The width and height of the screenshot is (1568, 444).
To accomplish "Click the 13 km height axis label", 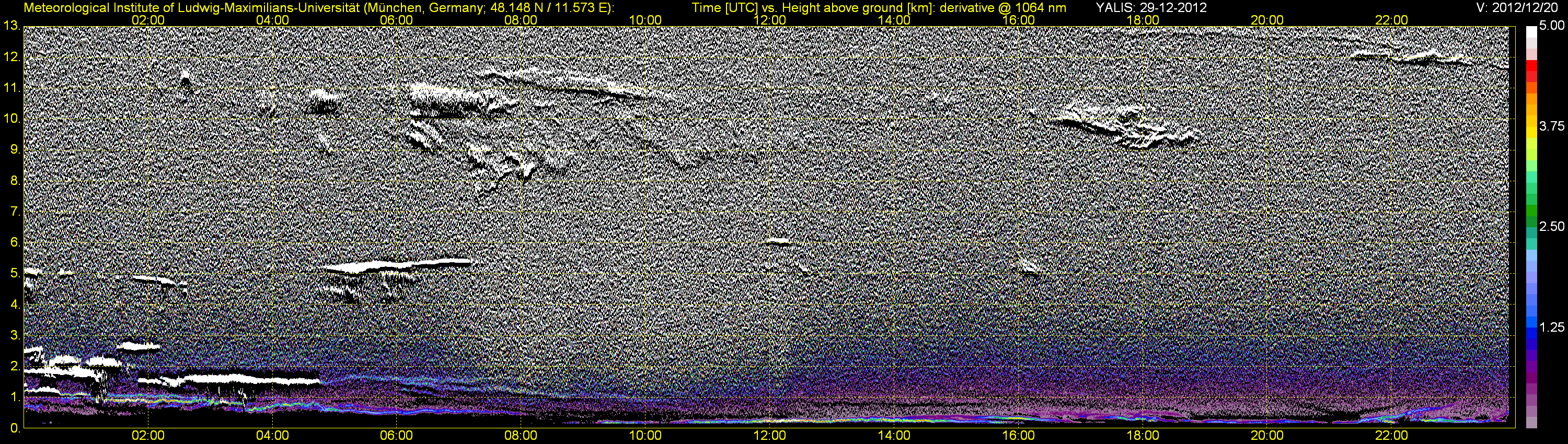I will click(11, 26).
